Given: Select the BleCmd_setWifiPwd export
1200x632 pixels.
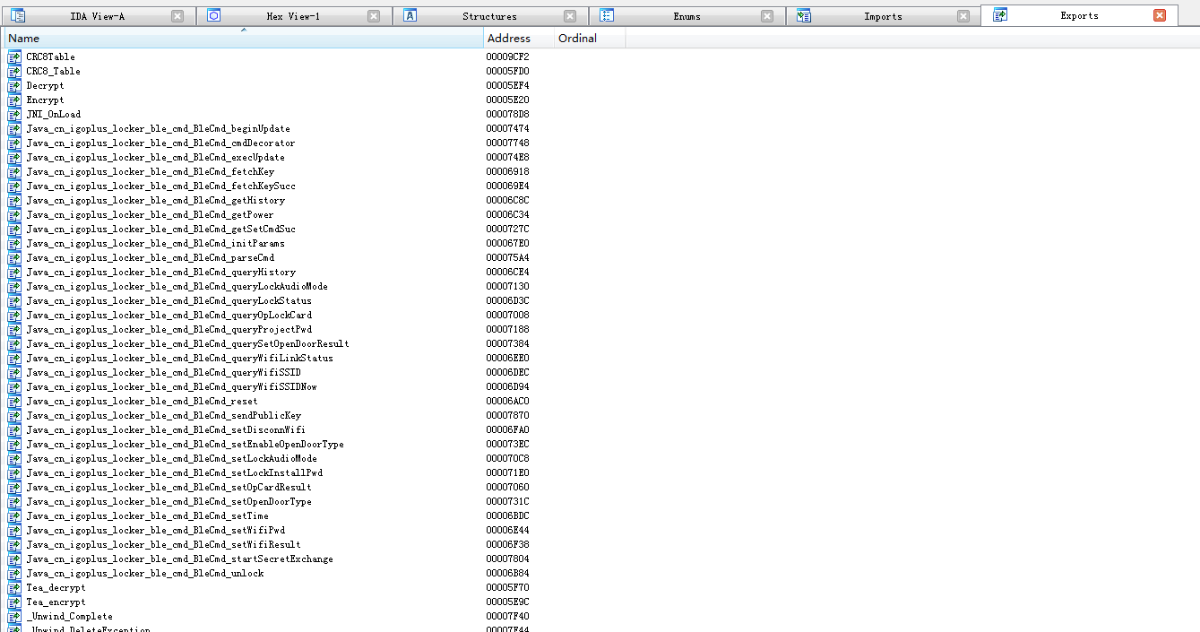Looking at the screenshot, I should [156, 530].
